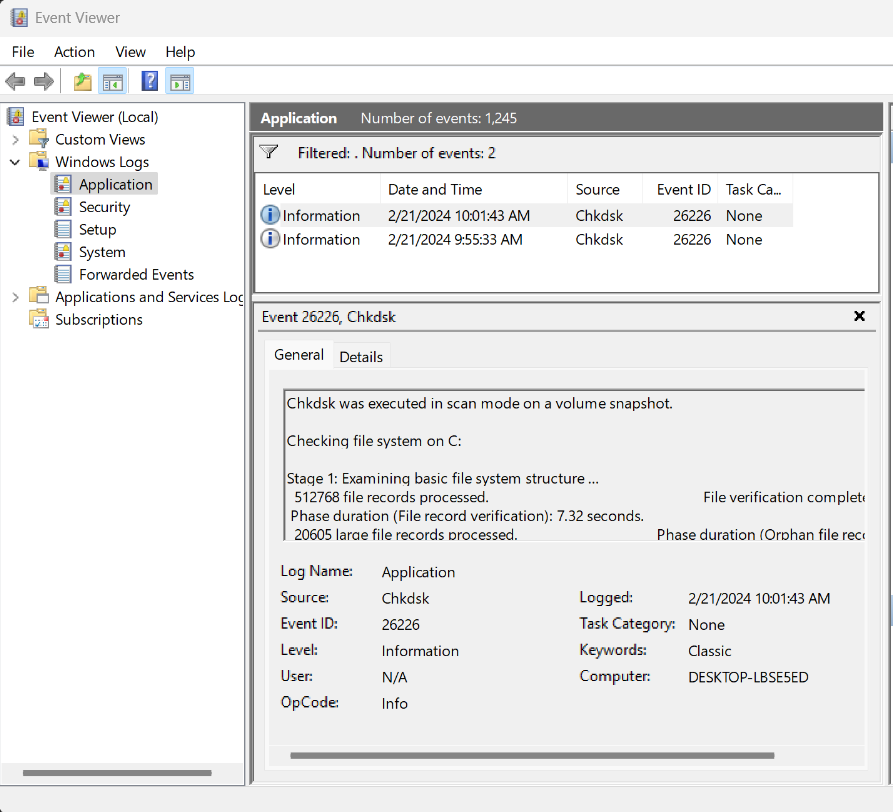
Task: Click the filter funnel icon
Action: 268,152
